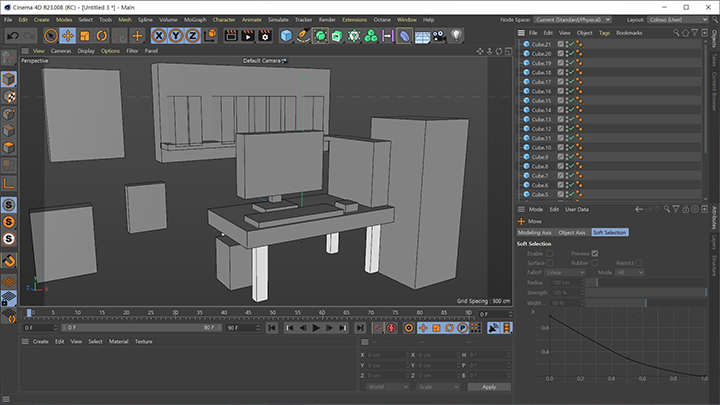Open the Deformer bend icon
The image size is (720, 405).
pyautogui.click(x=405, y=36)
